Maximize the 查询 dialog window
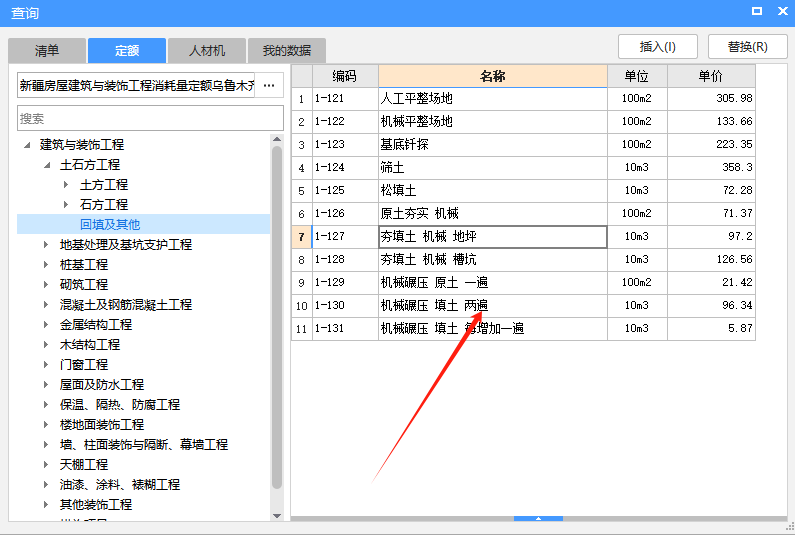Viewport: 795px width, 538px height. (757, 11)
